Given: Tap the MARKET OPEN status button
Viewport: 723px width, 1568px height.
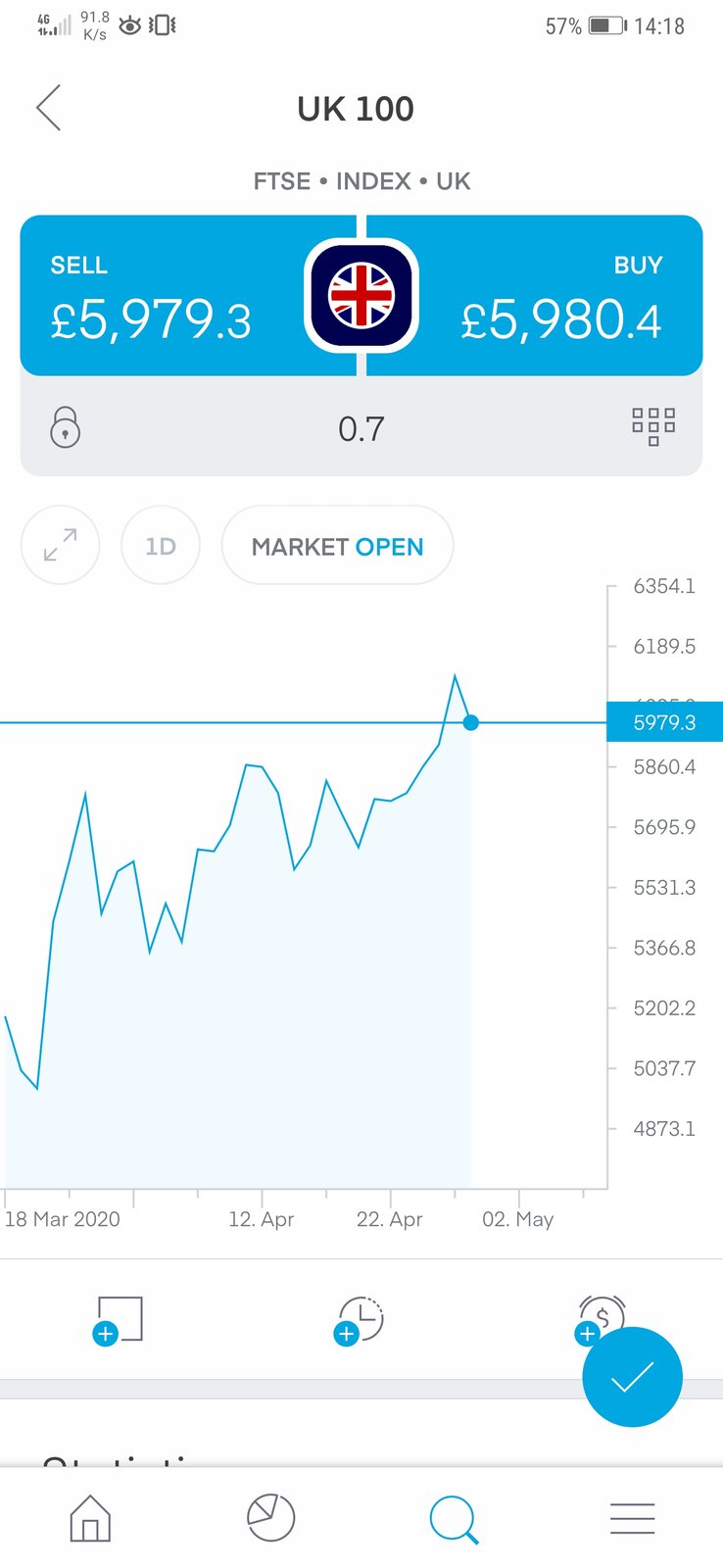Looking at the screenshot, I should pyautogui.click(x=337, y=546).
